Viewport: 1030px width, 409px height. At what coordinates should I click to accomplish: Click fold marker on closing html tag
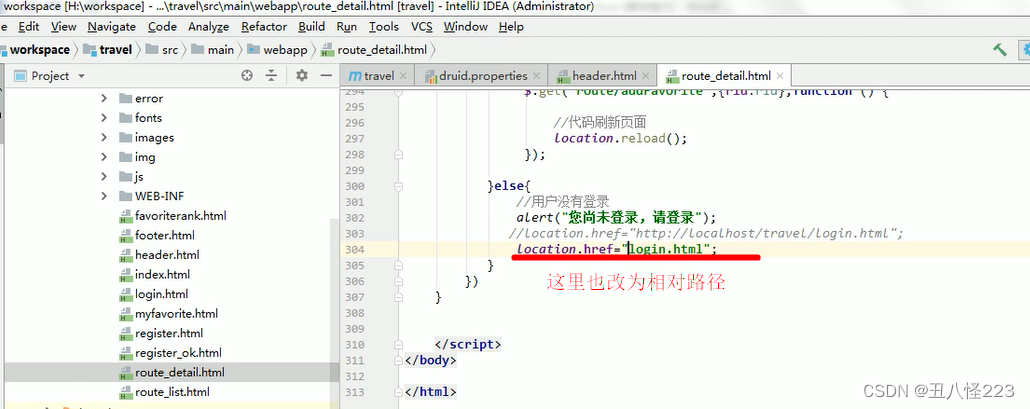(398, 392)
